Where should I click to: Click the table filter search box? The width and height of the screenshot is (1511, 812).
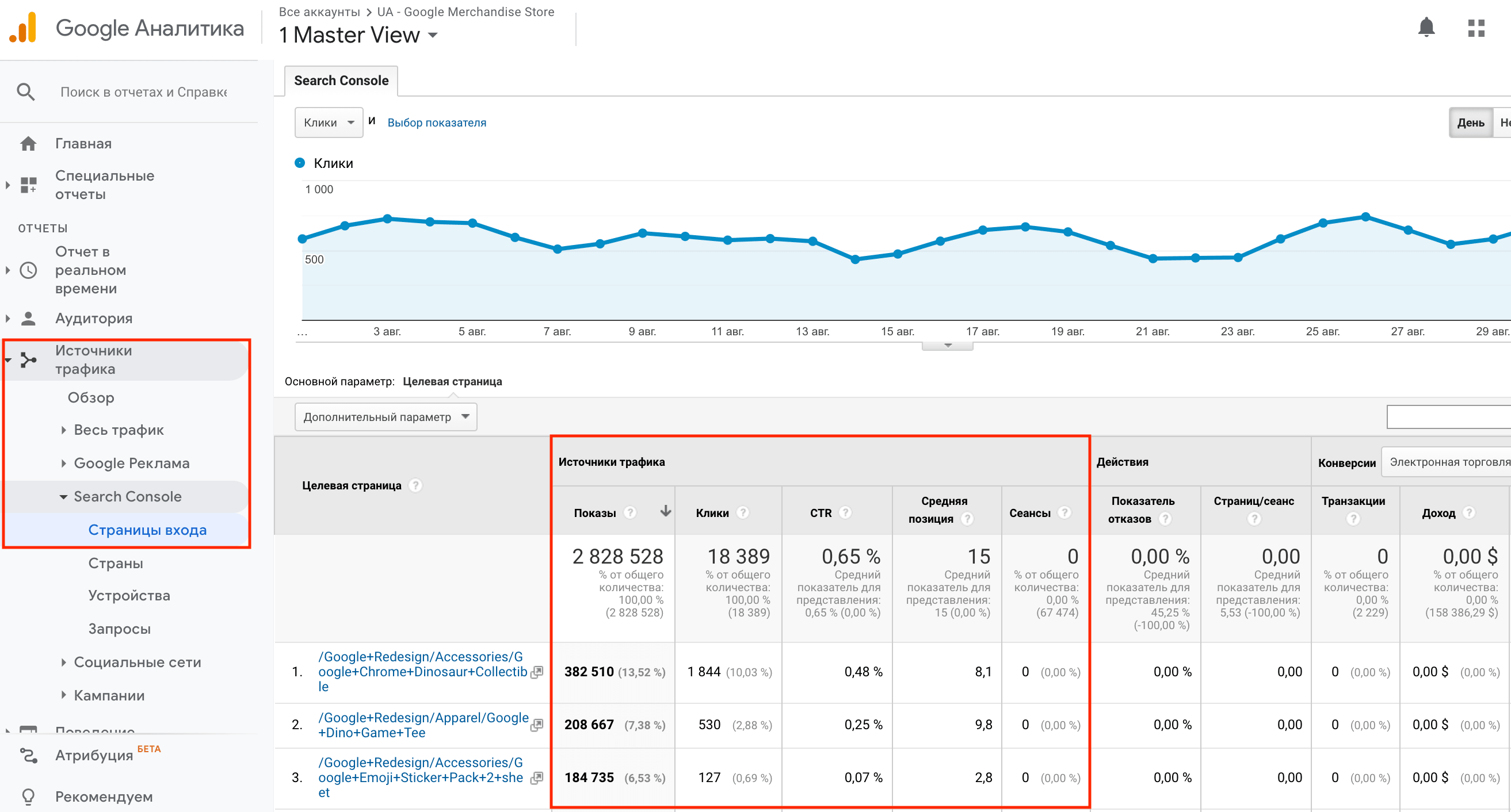pos(1448,417)
